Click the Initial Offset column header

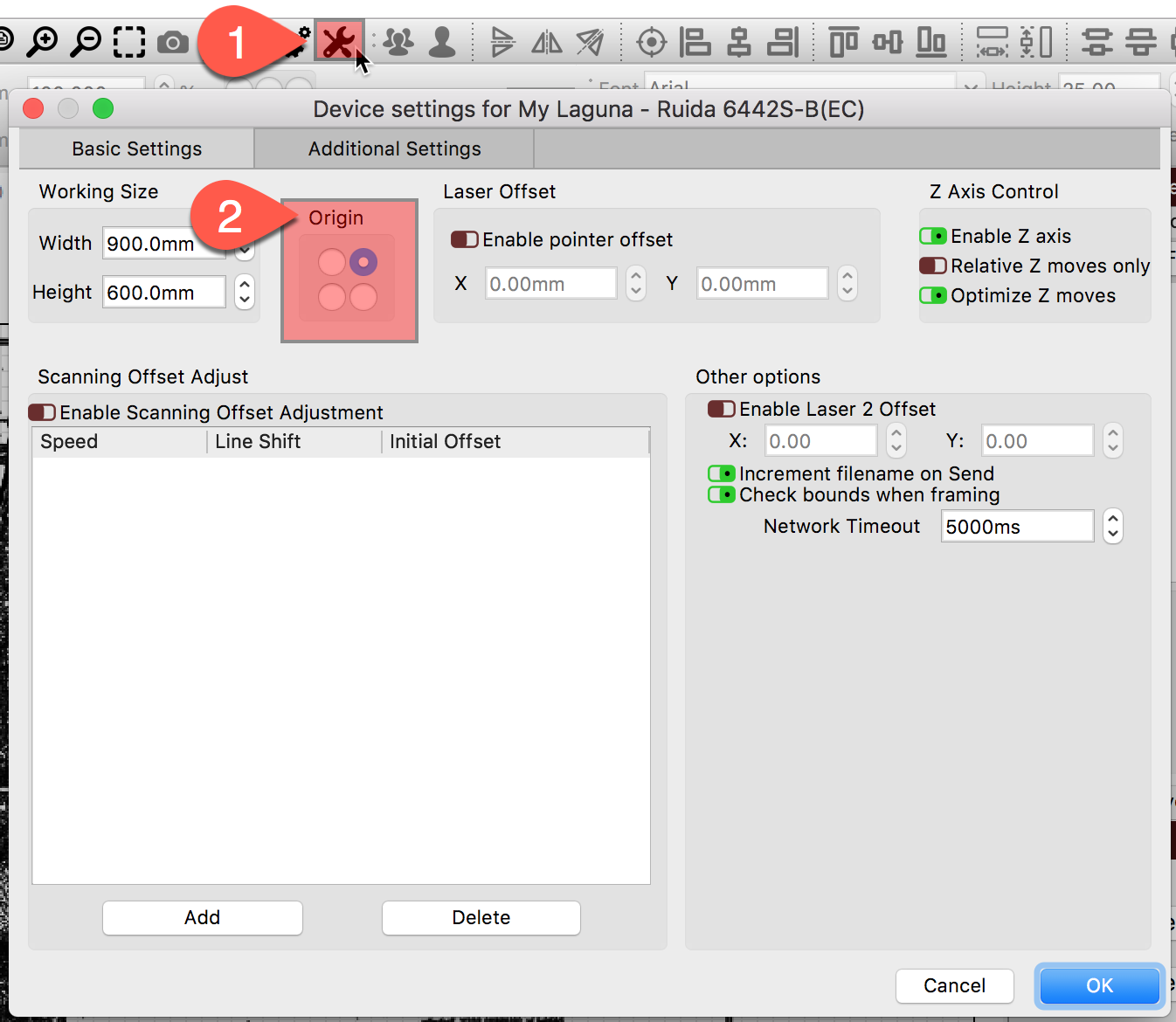coord(515,442)
